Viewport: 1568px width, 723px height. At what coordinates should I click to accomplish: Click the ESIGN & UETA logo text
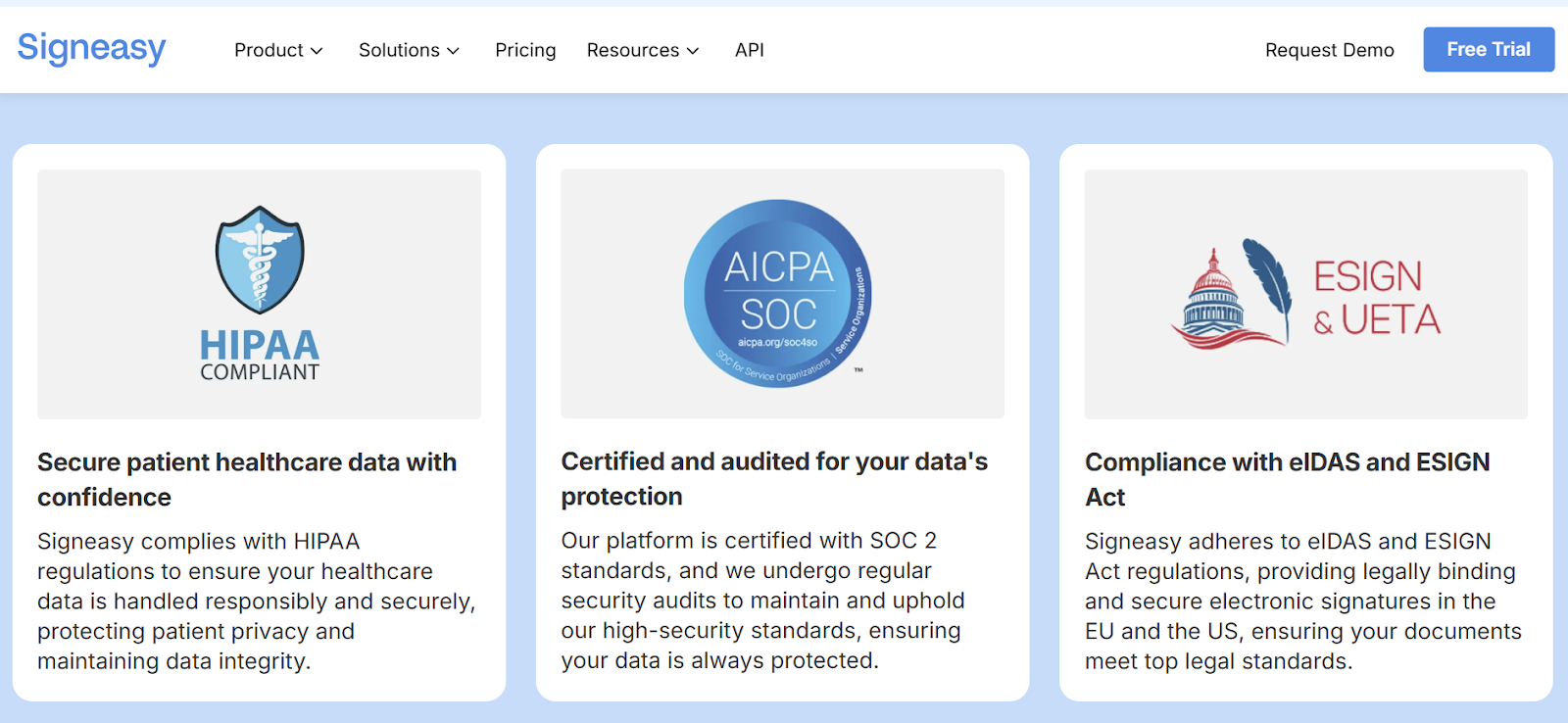pyautogui.click(x=1376, y=298)
